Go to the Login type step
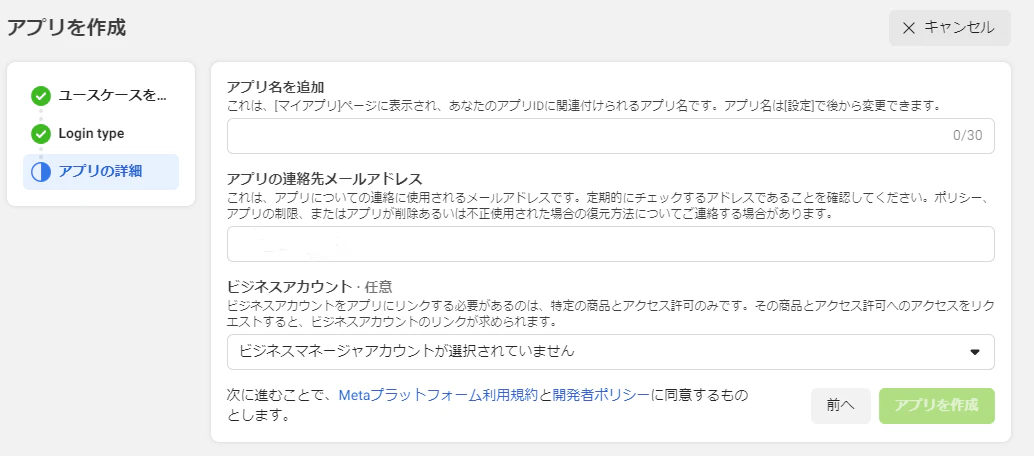 (x=101, y=134)
